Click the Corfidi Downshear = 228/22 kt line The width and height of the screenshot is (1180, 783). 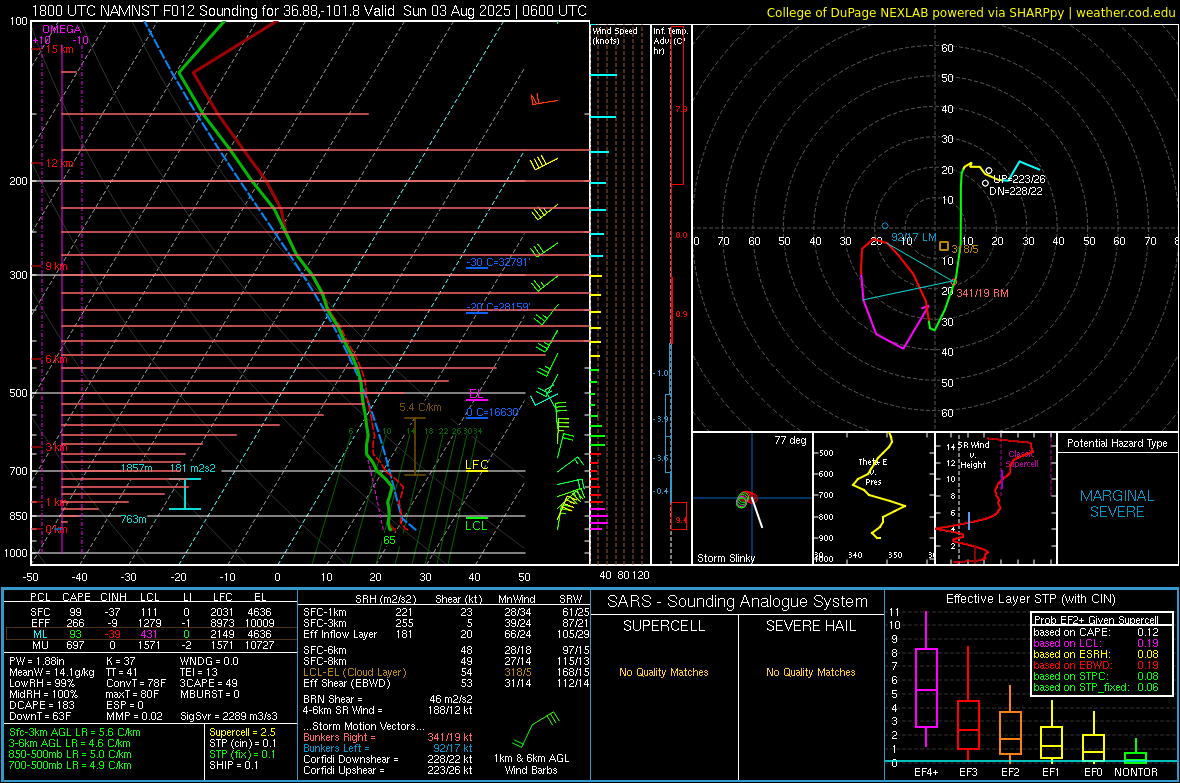388,759
